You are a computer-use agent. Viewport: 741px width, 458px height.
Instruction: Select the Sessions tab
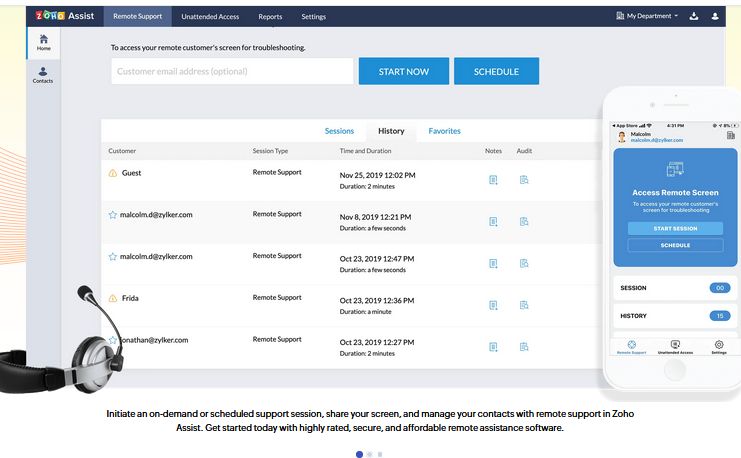tap(339, 131)
